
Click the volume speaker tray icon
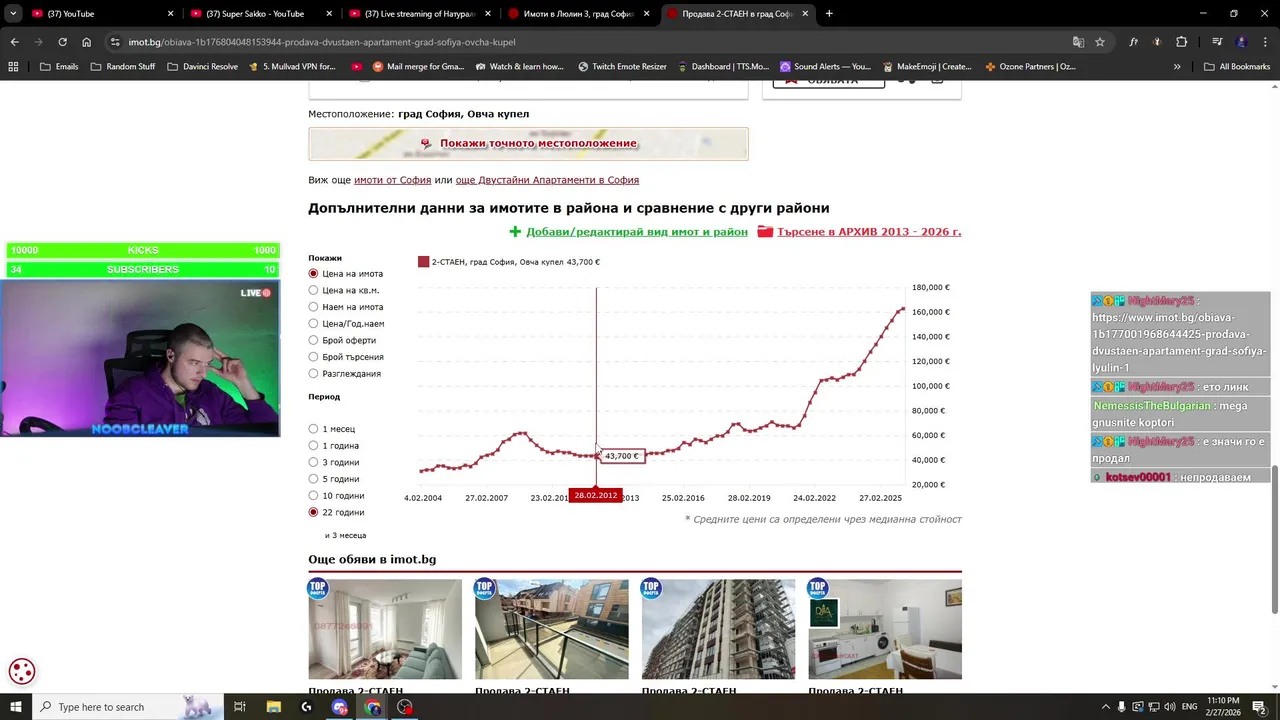click(x=1169, y=707)
